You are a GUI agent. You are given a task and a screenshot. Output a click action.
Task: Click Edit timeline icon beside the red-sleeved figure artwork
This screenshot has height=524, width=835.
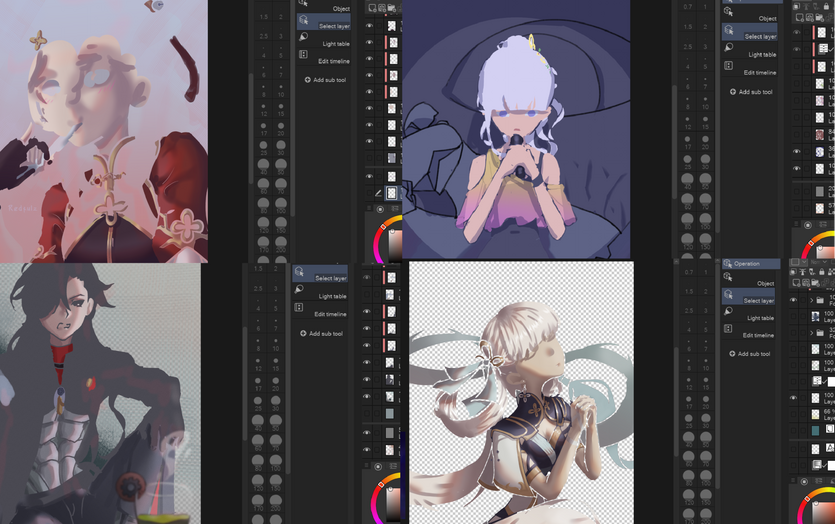[303, 55]
